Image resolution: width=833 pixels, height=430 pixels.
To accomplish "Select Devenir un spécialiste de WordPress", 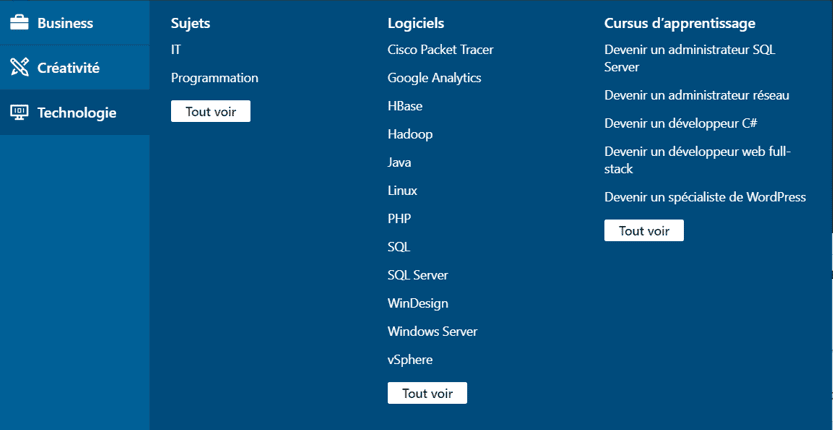I will (705, 197).
